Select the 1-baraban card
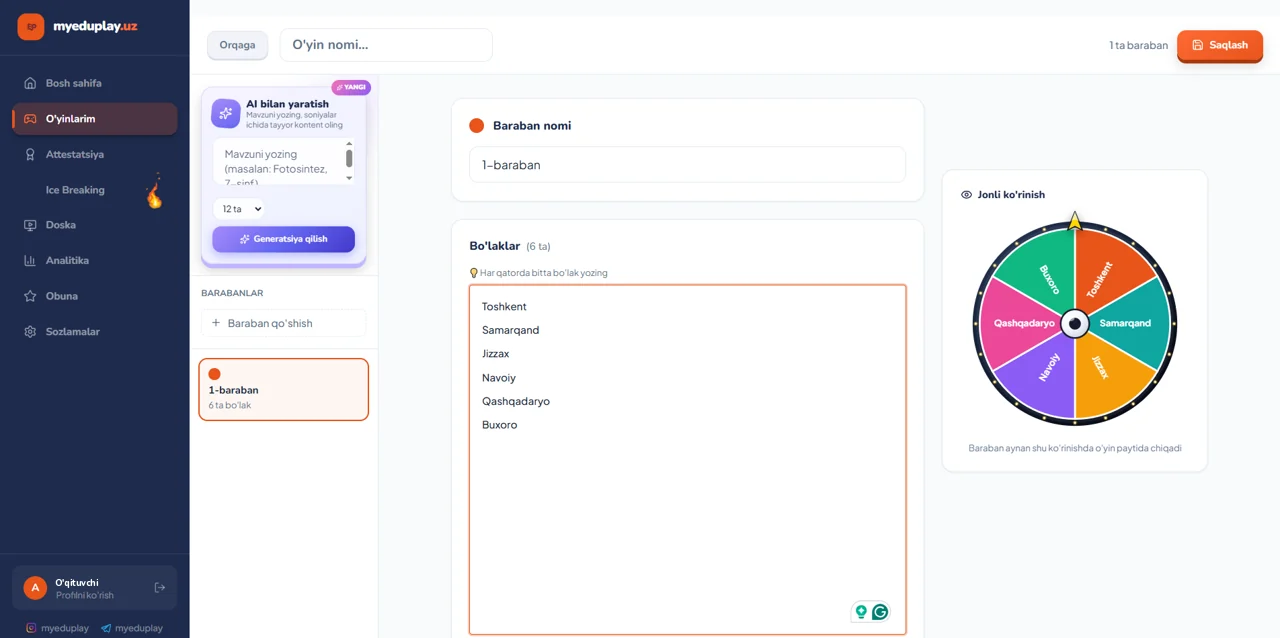The width and height of the screenshot is (1280, 638). [x=284, y=389]
